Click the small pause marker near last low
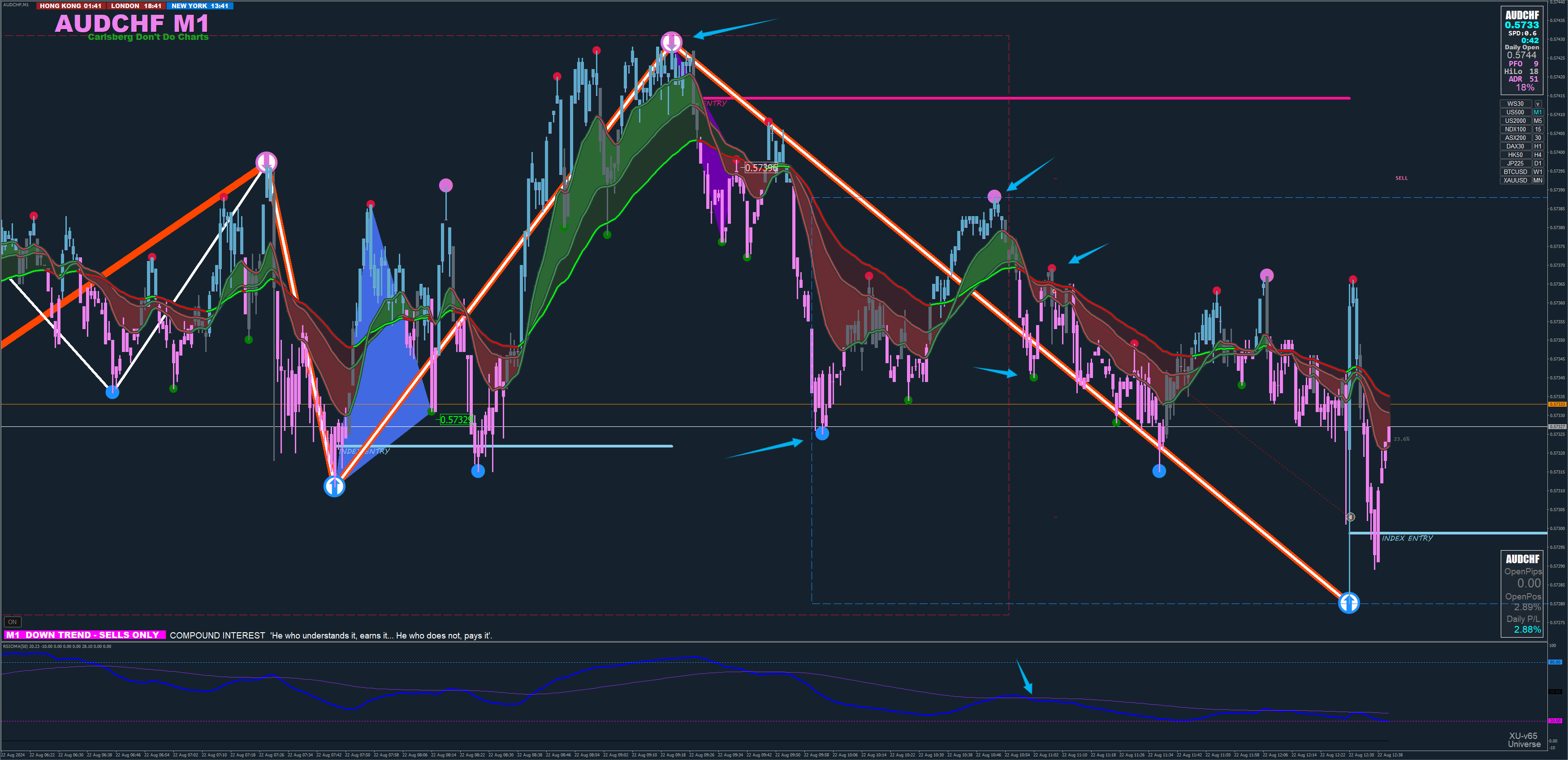The width and height of the screenshot is (1568, 760). tap(1350, 517)
